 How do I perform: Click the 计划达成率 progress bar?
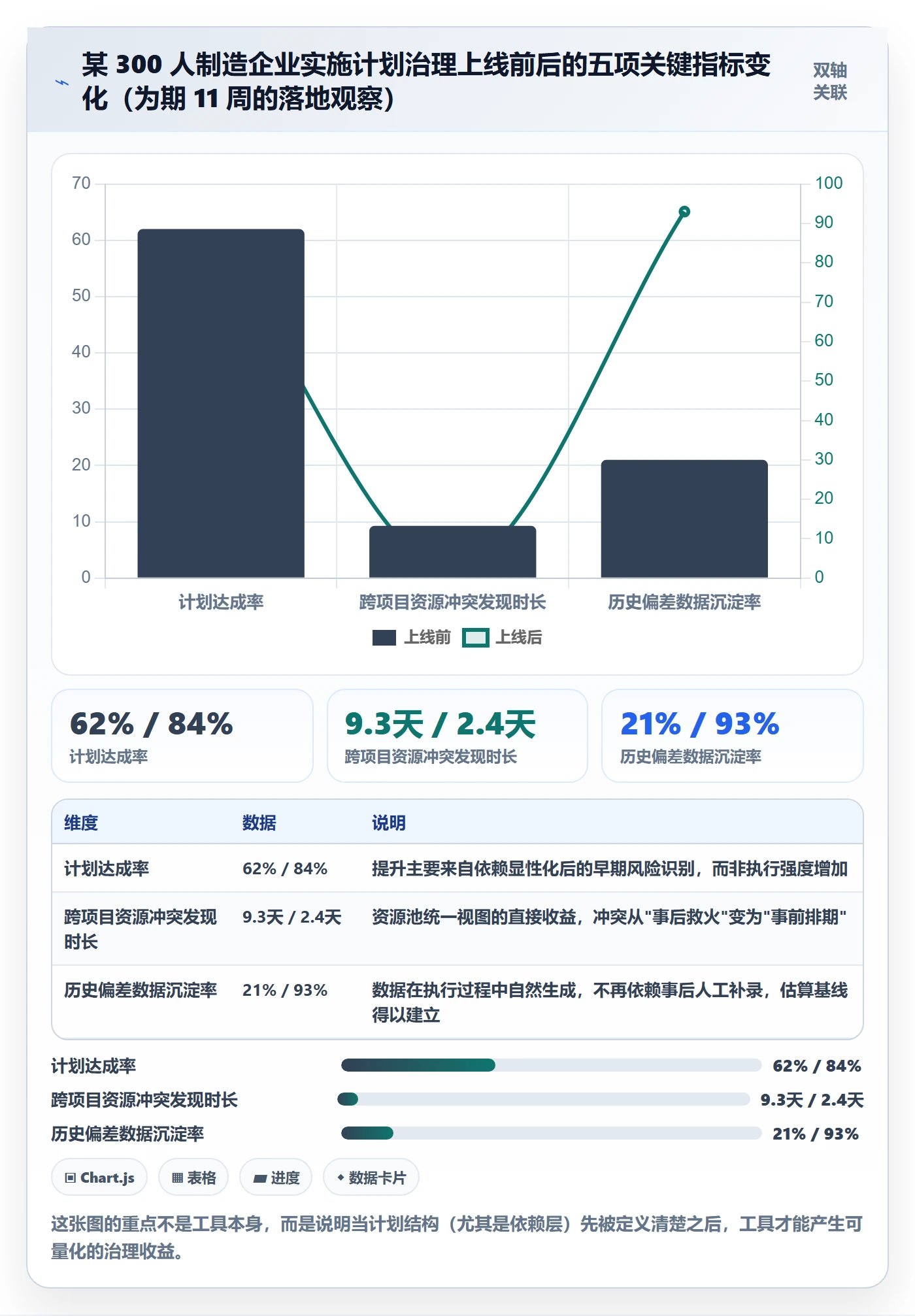pos(552,1066)
